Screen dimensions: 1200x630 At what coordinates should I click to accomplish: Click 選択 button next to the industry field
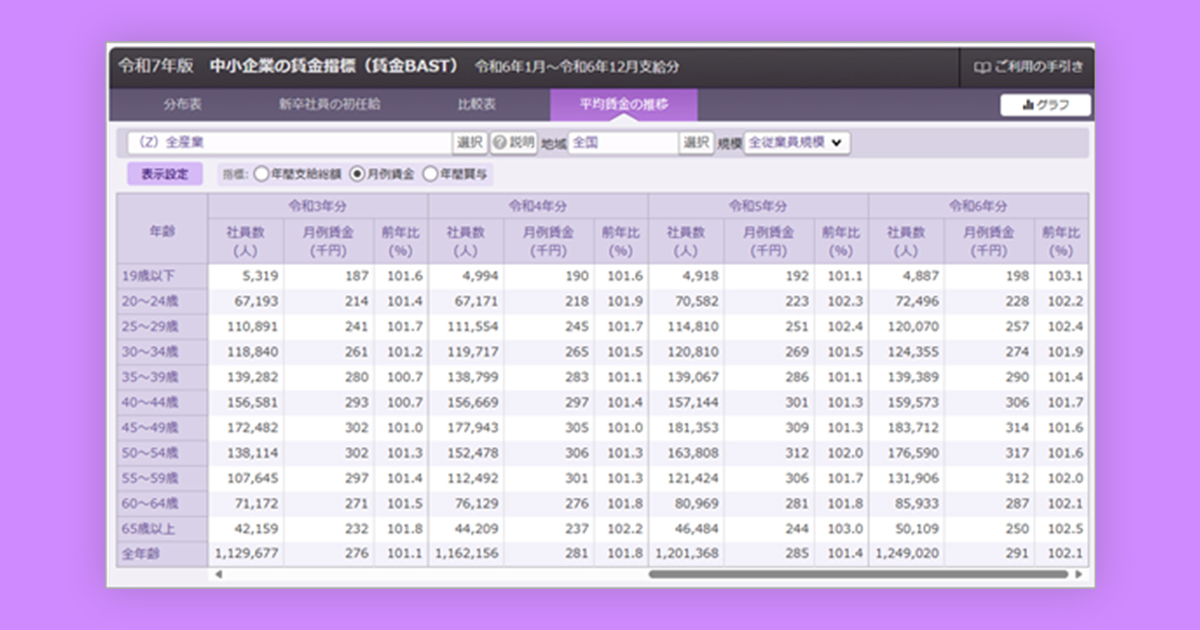(x=470, y=143)
